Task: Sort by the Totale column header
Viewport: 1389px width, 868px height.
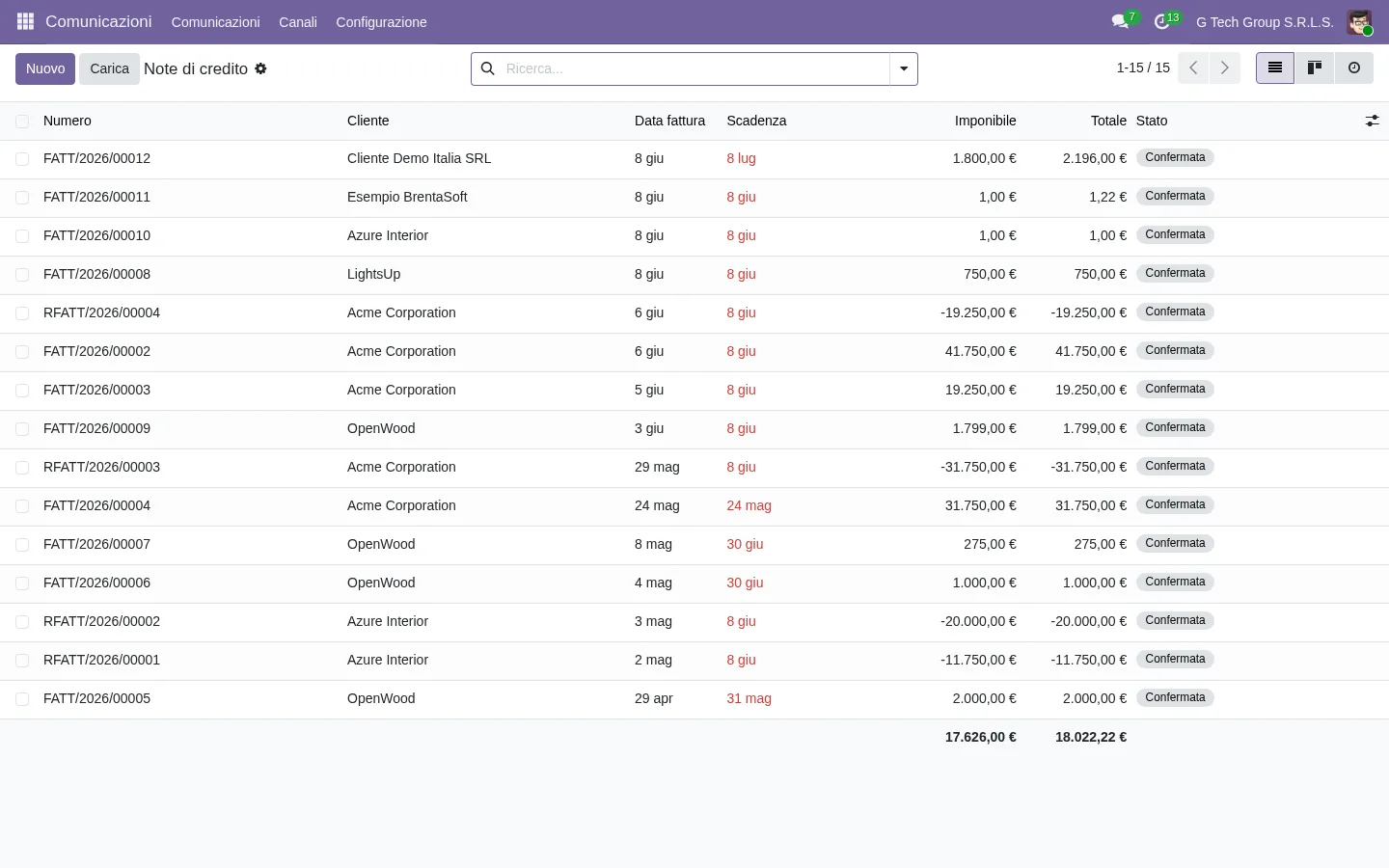Action: [x=1108, y=121]
